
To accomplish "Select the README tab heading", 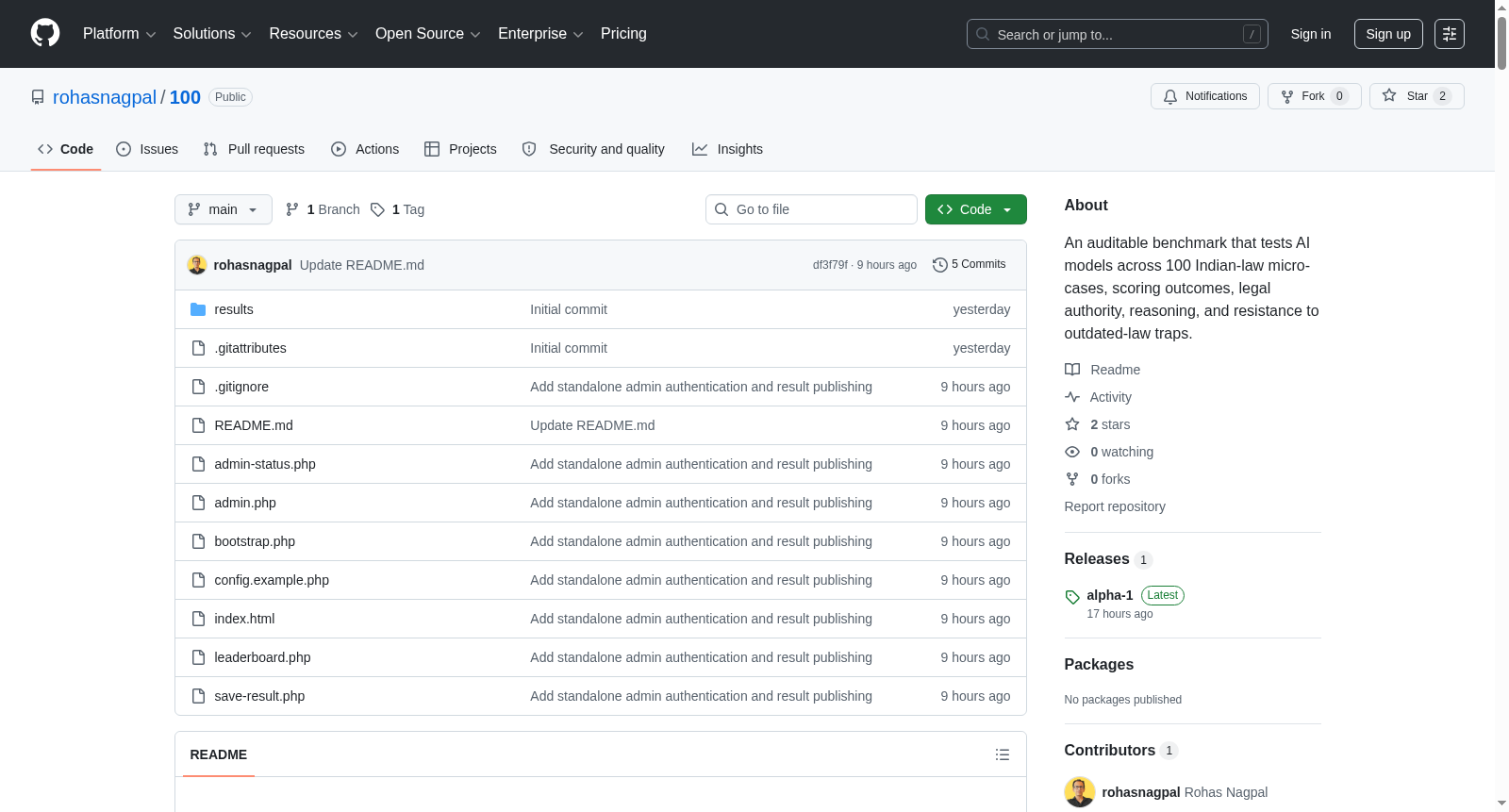I will 219,754.
